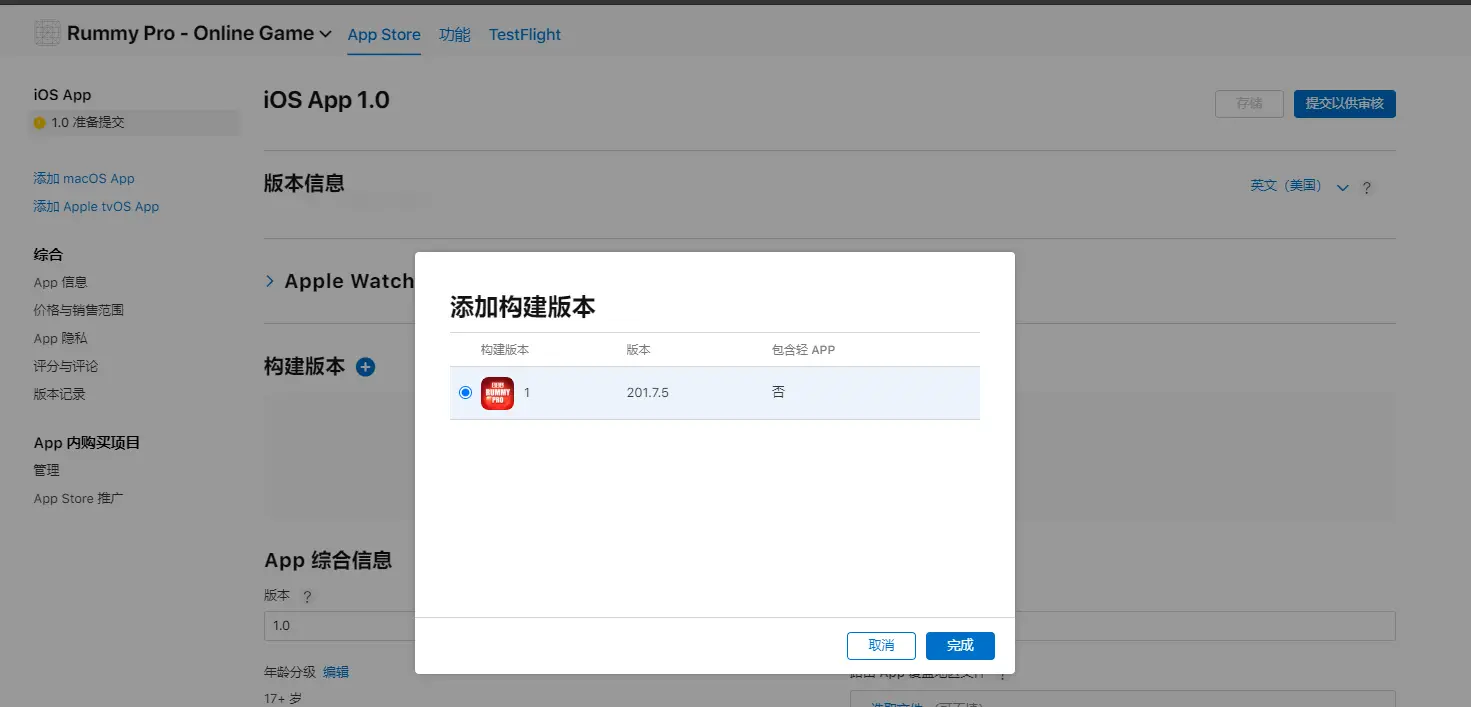
Task: Click the 构建版本 column header
Action: [x=505, y=350]
